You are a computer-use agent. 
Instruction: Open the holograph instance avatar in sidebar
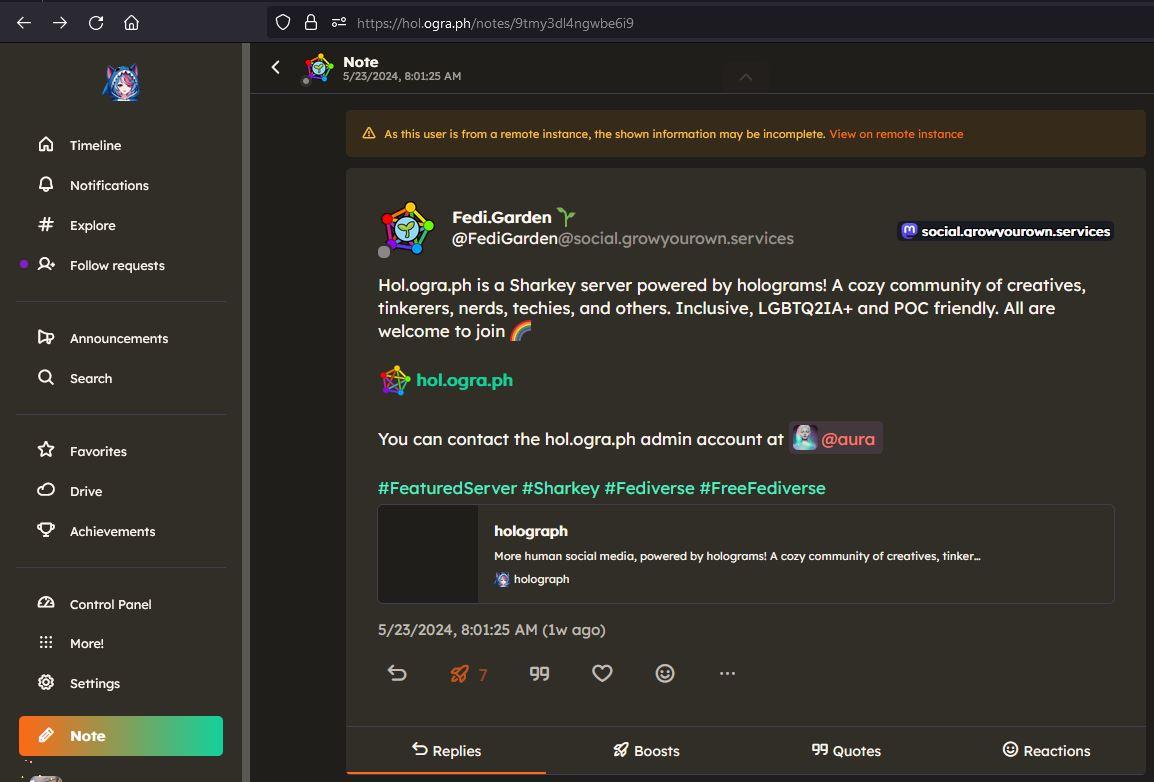coord(121,82)
